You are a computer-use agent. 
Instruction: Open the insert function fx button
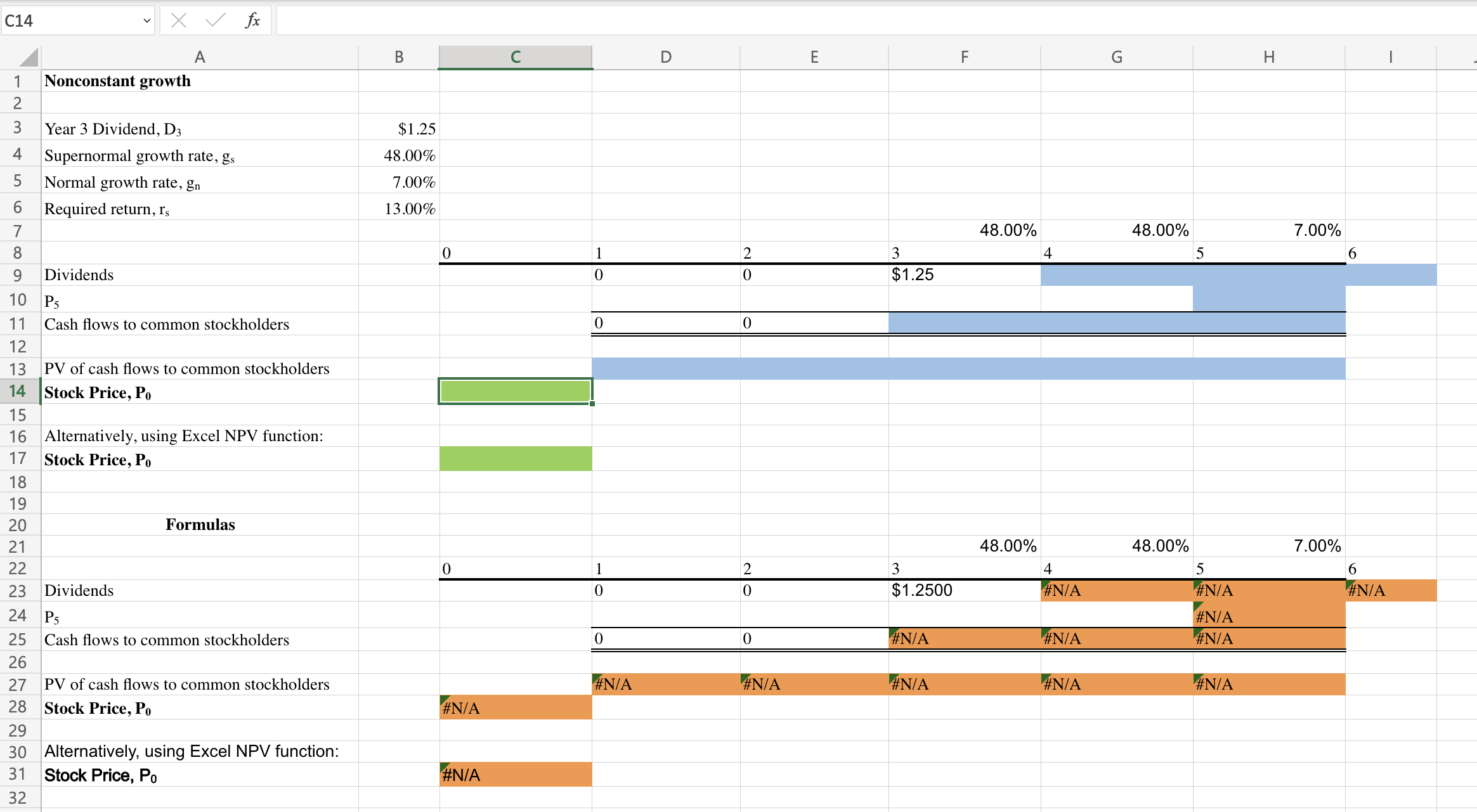pos(252,21)
